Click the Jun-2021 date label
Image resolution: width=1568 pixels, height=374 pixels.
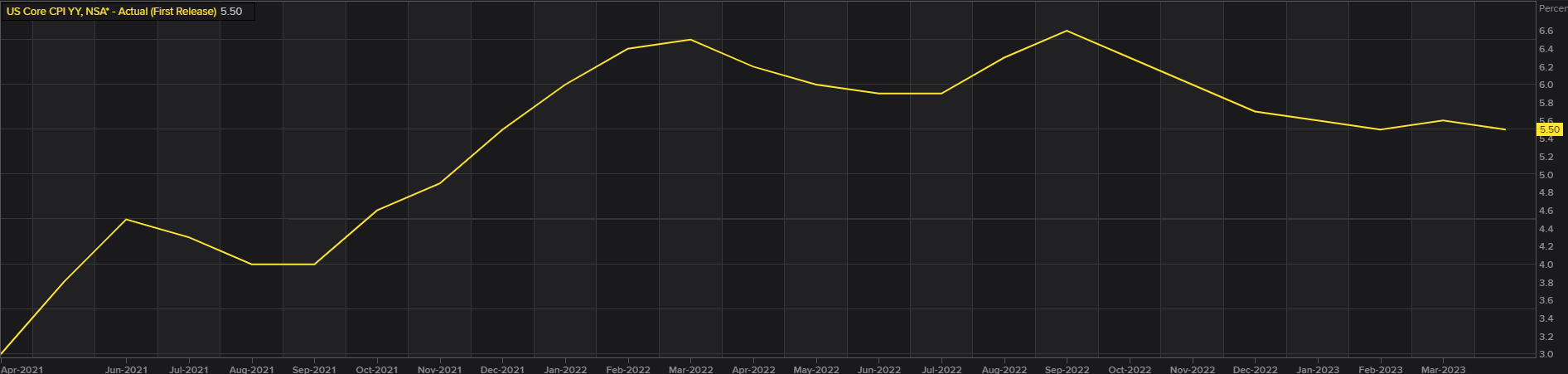(x=126, y=370)
